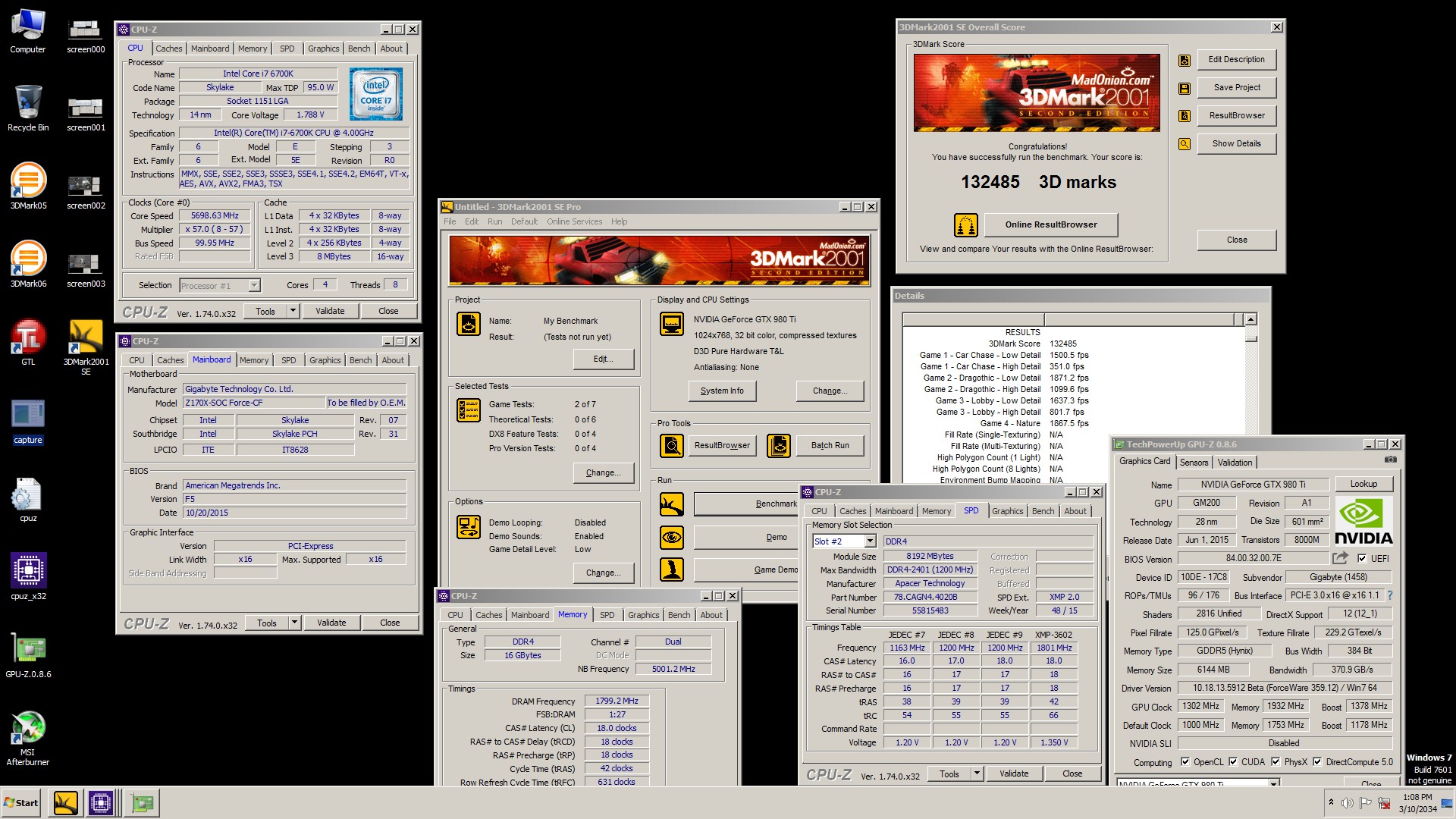Open the Processor #1 selection dropdown
The image size is (1456, 819).
(255, 286)
